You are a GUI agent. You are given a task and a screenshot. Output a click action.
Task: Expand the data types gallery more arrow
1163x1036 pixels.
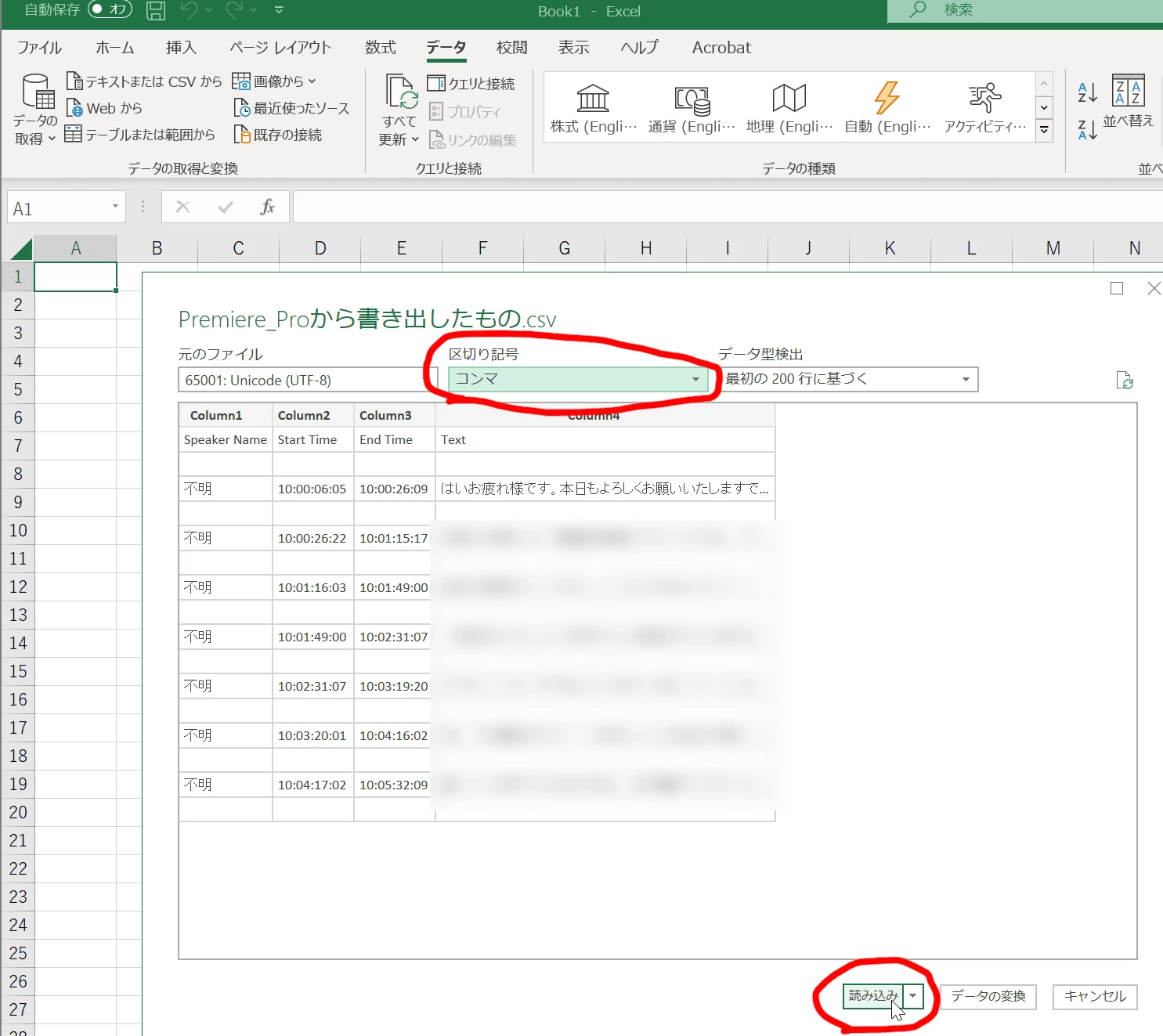[1044, 130]
